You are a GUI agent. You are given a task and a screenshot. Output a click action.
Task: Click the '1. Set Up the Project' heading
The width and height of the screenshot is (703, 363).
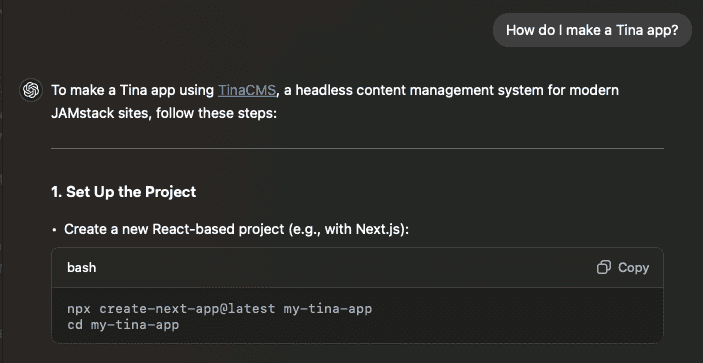pos(124,192)
